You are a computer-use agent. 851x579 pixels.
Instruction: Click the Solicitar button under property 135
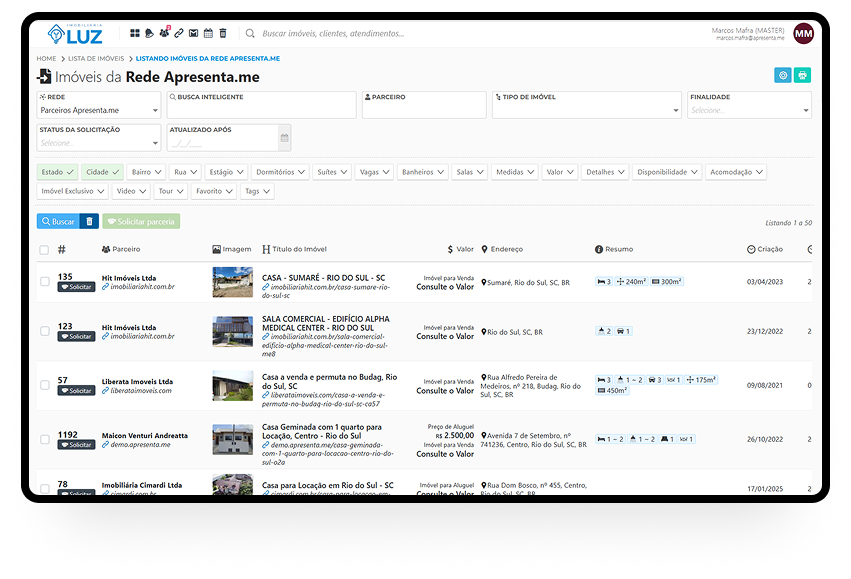coord(77,287)
